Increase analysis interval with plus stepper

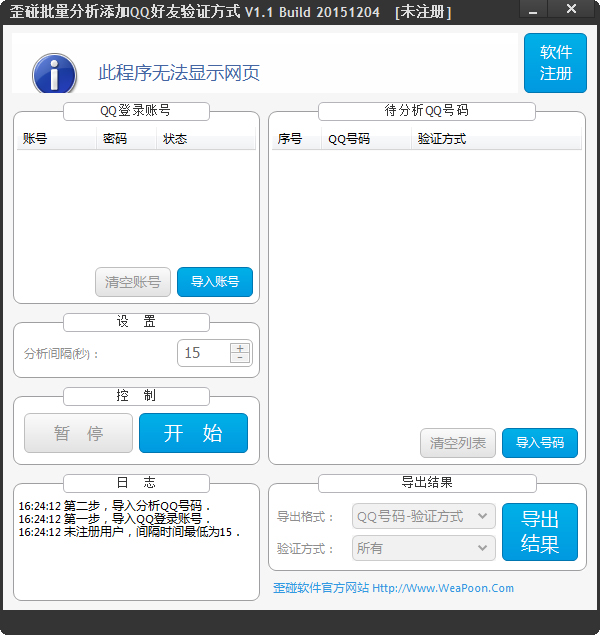click(240, 347)
